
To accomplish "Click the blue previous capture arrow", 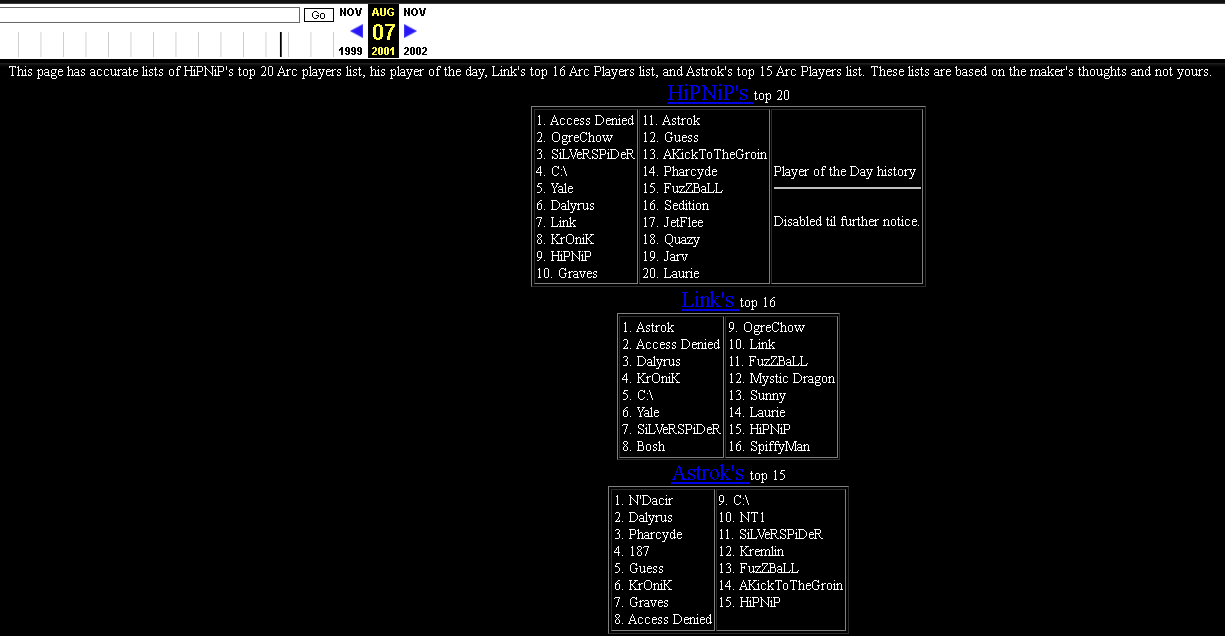I will (x=356, y=31).
